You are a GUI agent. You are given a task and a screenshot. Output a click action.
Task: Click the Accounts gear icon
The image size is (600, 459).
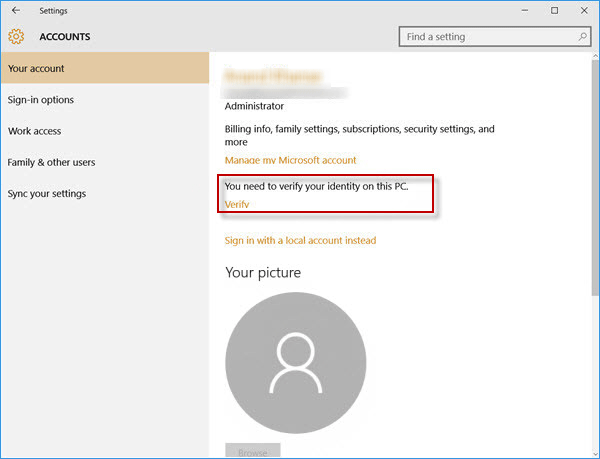[16, 37]
